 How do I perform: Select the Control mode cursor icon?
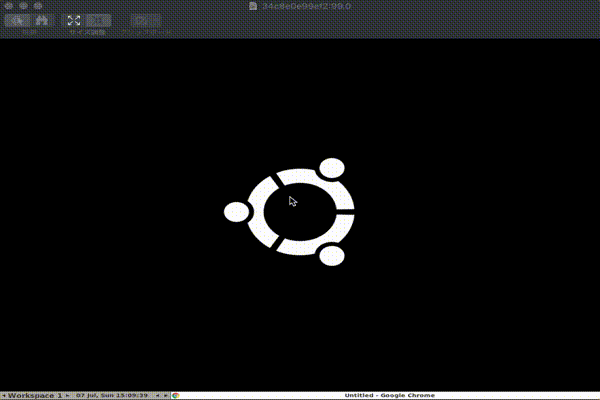coord(17,20)
